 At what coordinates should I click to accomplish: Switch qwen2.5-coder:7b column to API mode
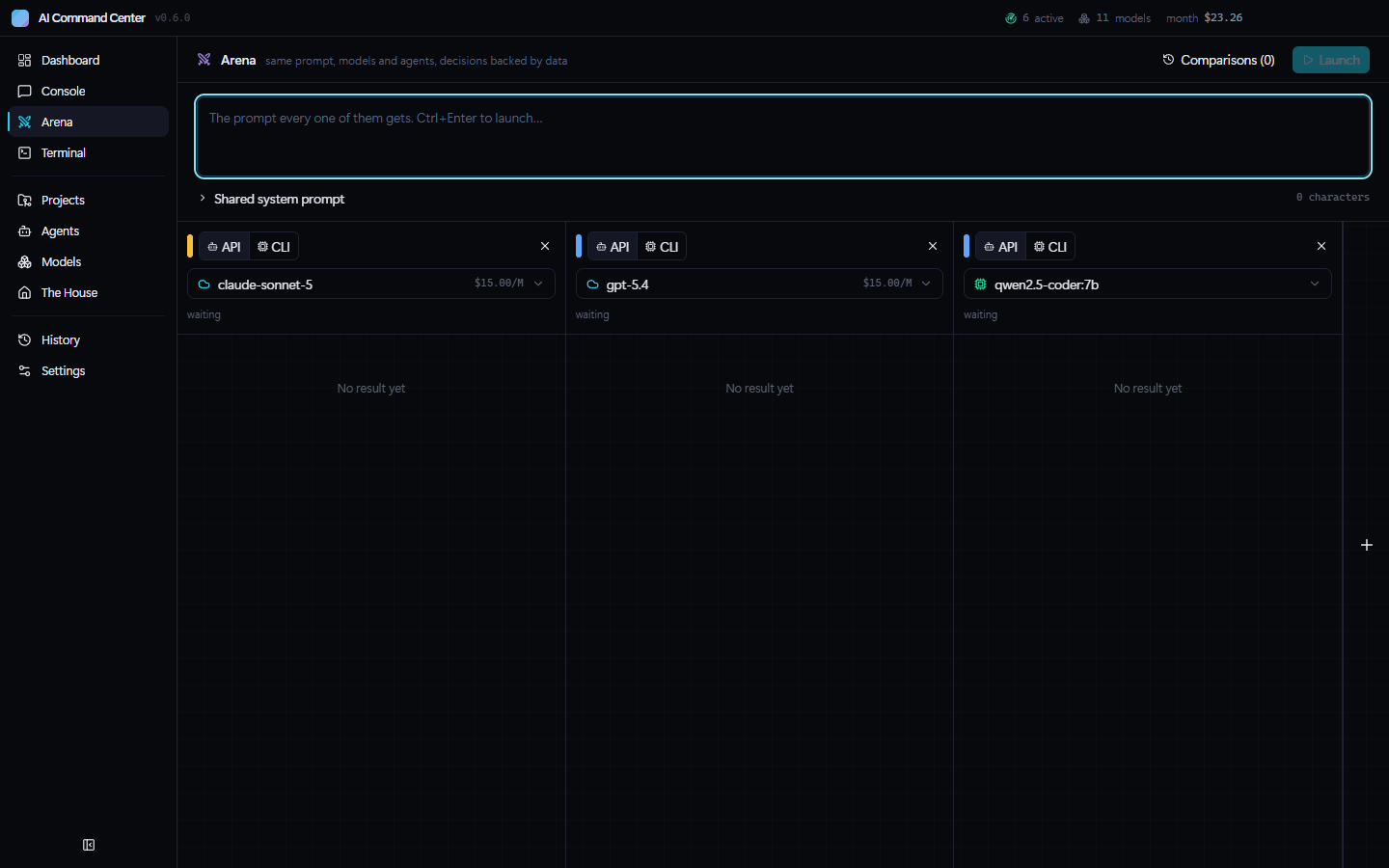click(1001, 247)
